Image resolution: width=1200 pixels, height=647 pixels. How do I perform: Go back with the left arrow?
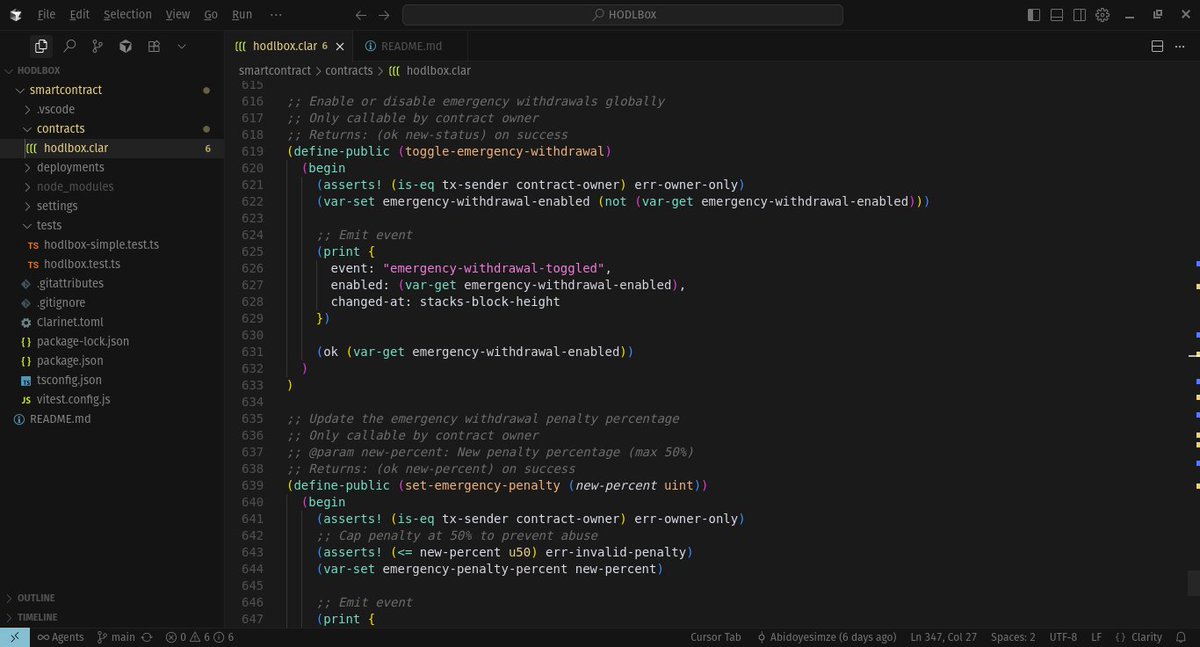pos(361,15)
